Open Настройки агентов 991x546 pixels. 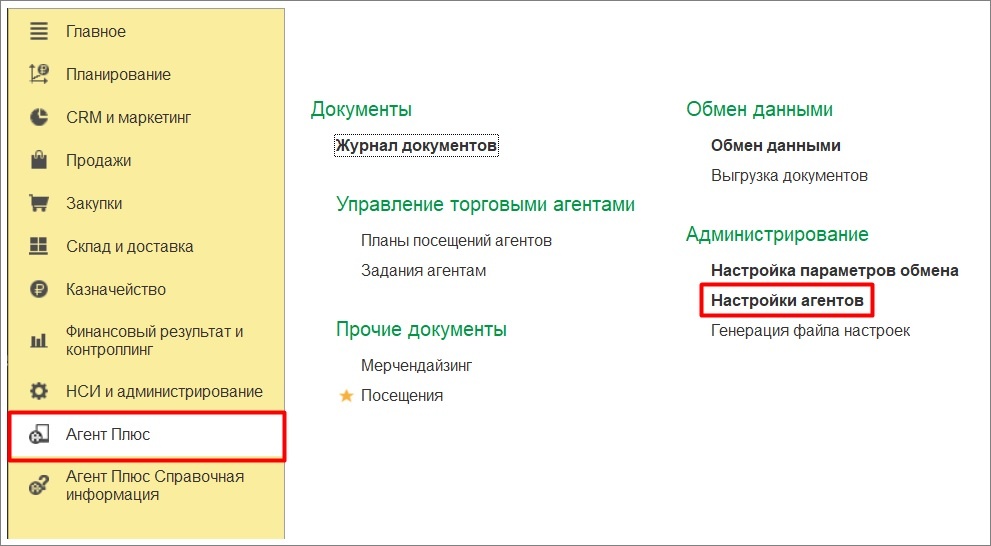click(787, 300)
